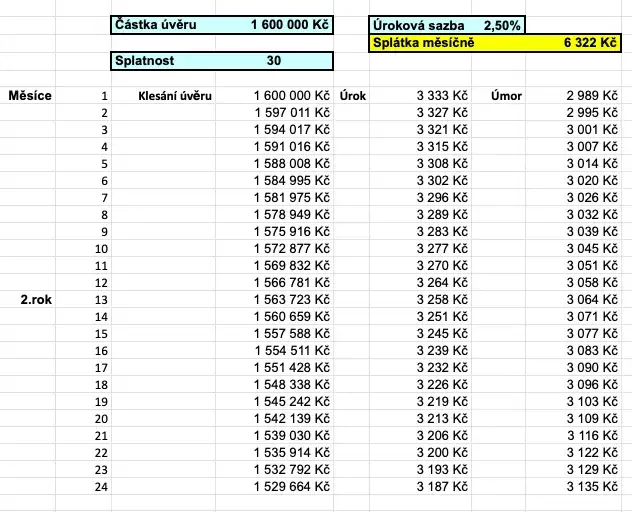Click the Úroková sazba label
The height and width of the screenshot is (512, 632).
(418, 26)
